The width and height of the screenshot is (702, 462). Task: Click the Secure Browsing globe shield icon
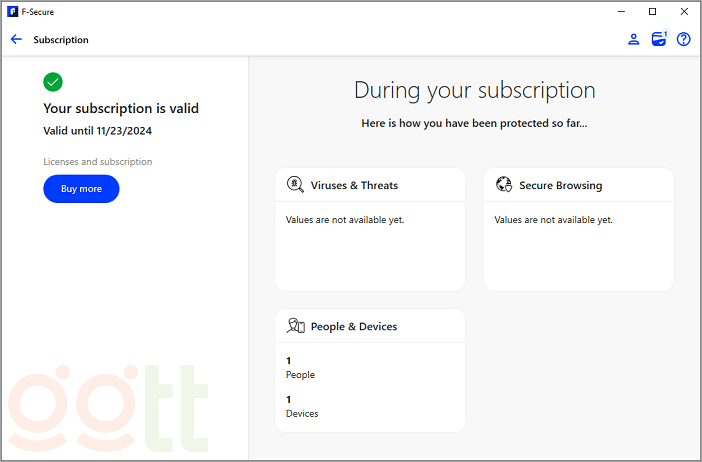(504, 185)
